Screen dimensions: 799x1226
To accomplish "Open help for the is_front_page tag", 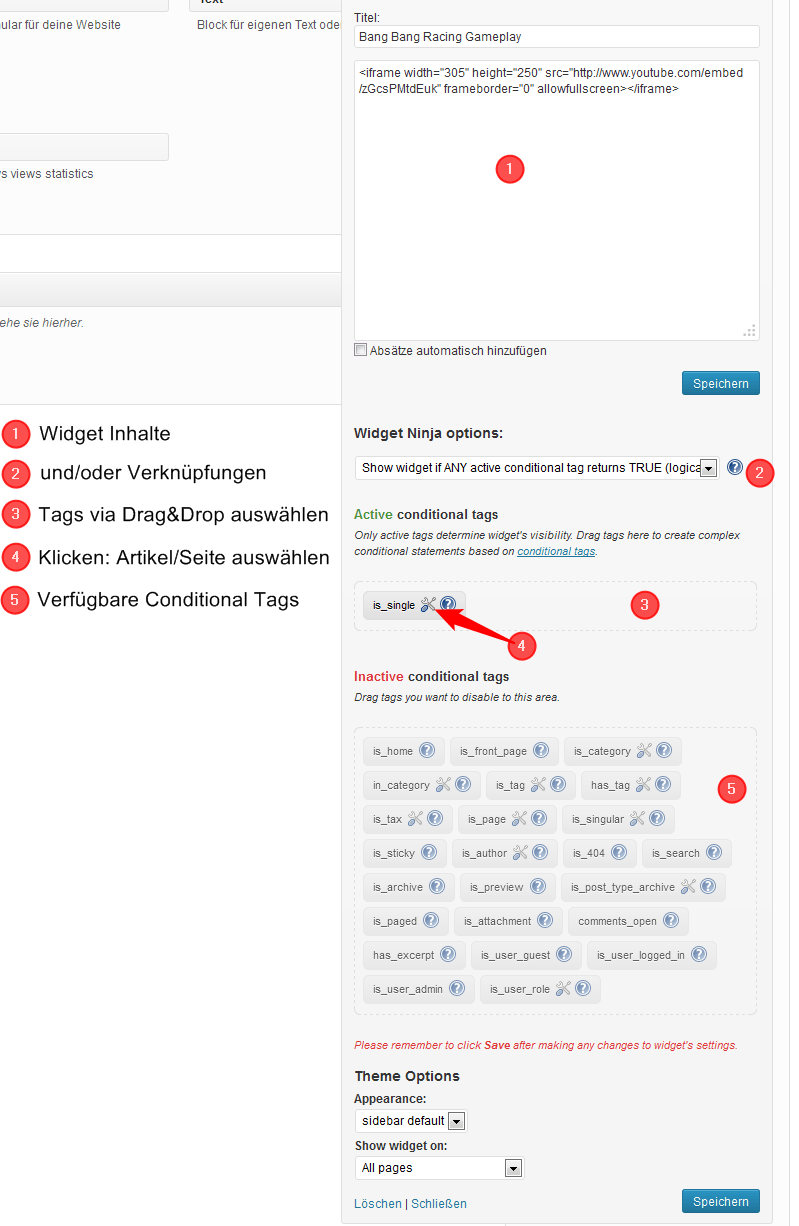I will (x=541, y=751).
